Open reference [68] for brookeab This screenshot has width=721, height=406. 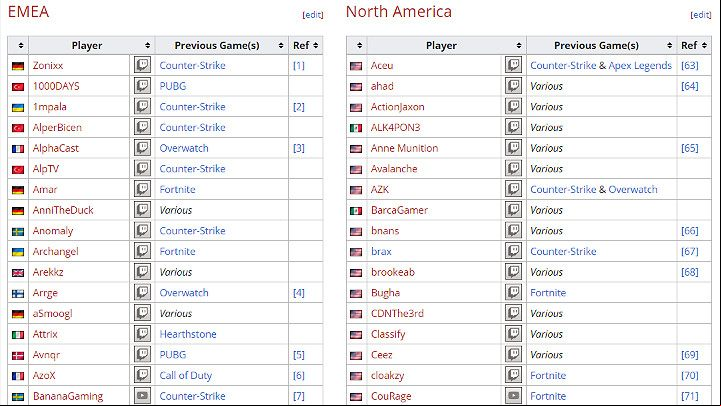point(690,272)
